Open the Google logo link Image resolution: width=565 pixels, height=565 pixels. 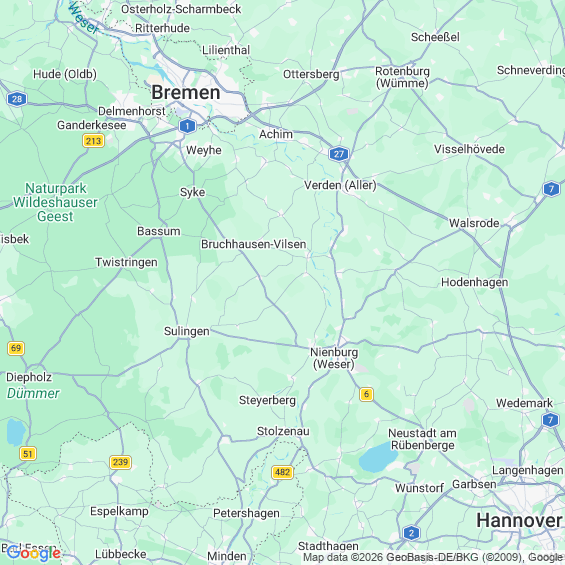pyautogui.click(x=34, y=553)
